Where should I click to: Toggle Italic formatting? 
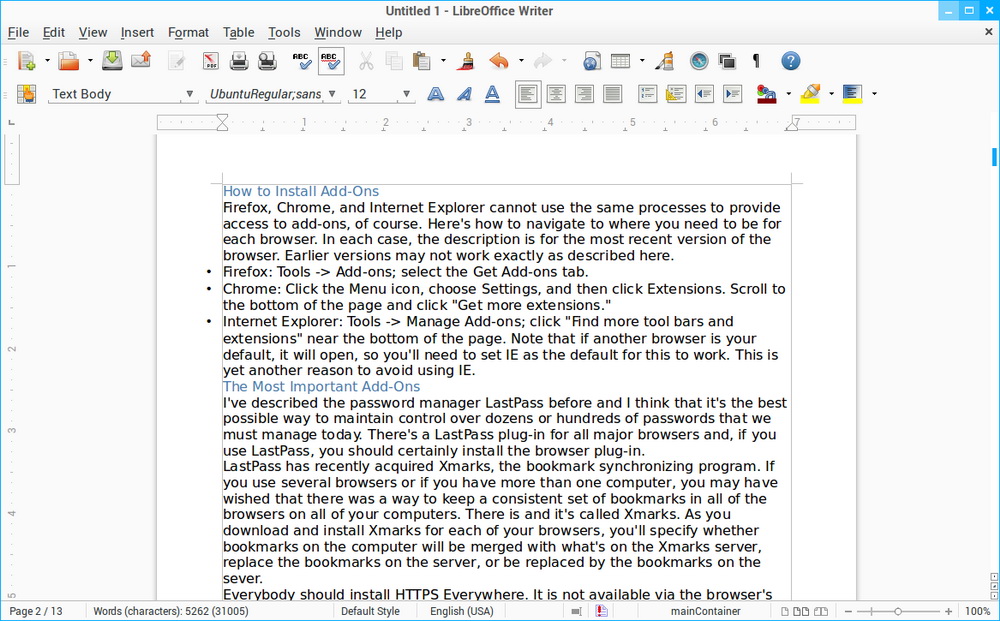[464, 94]
